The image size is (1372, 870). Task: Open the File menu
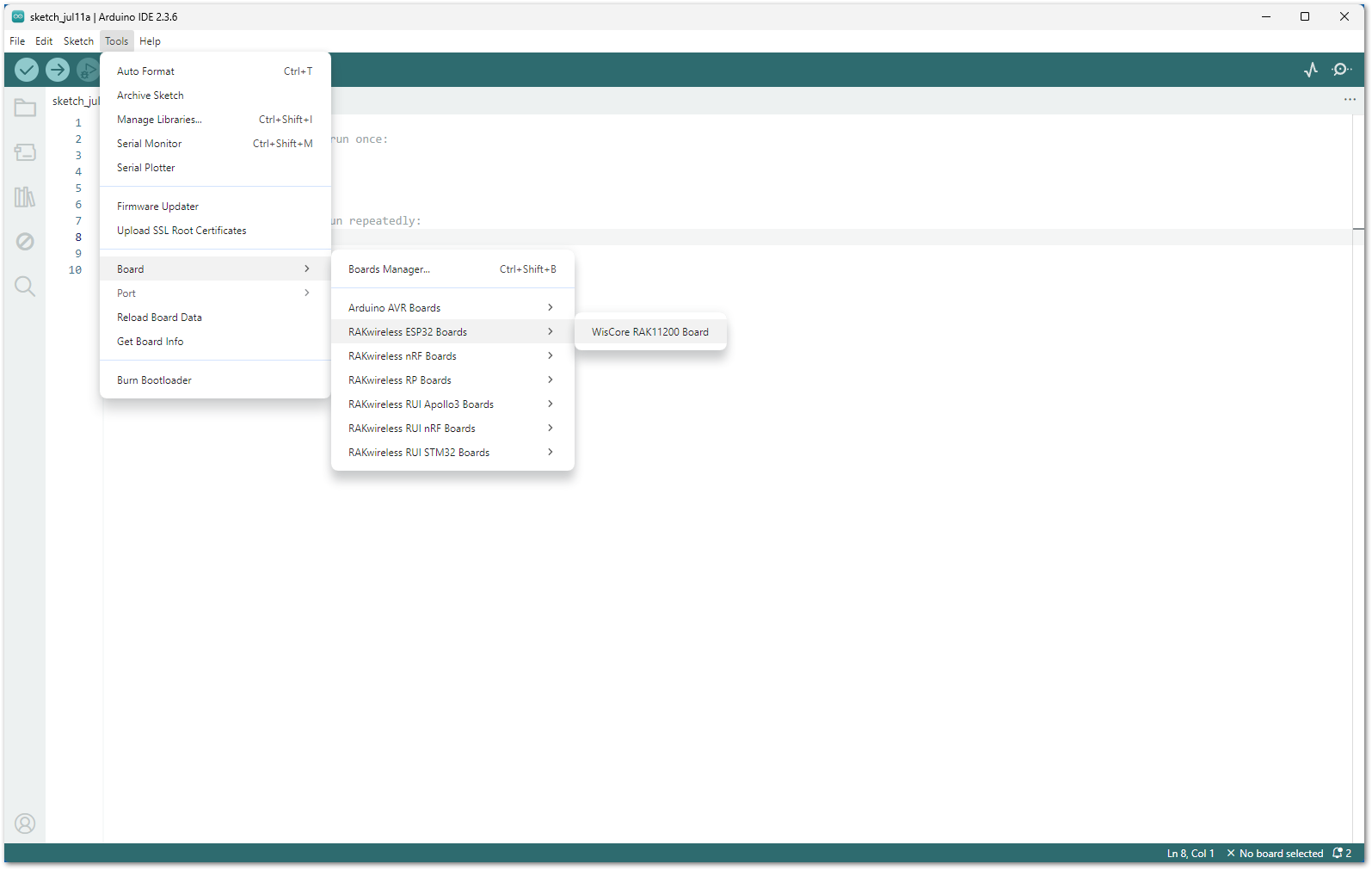pyautogui.click(x=17, y=41)
